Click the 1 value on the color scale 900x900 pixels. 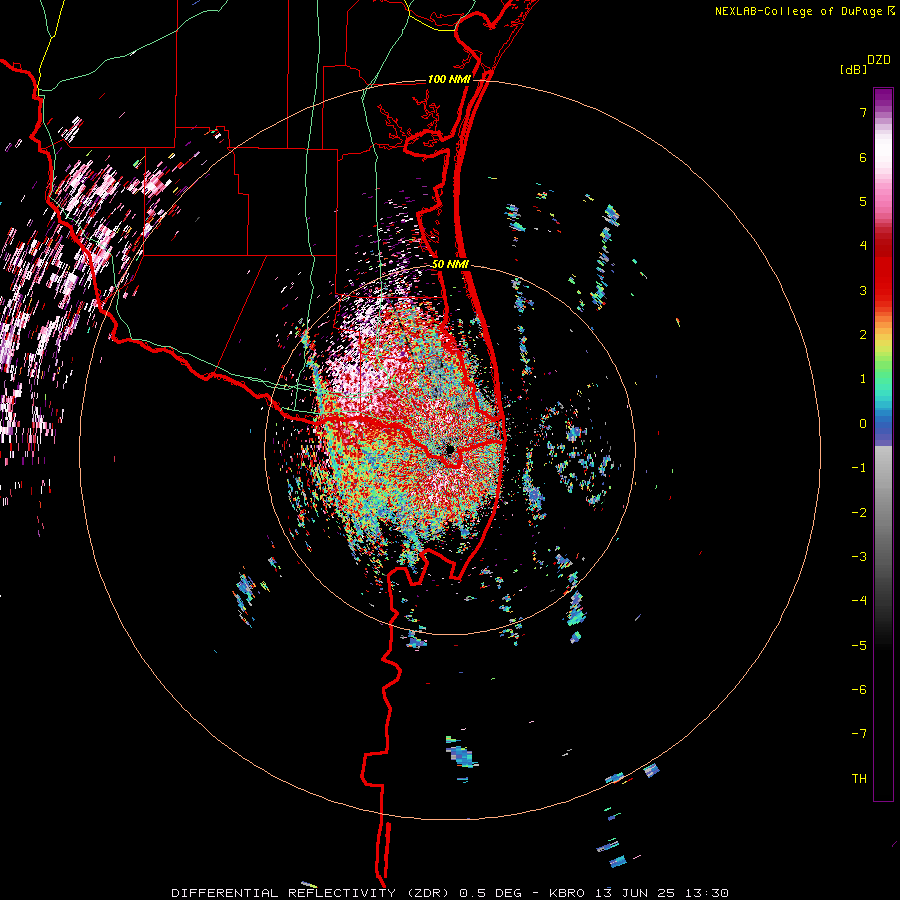tap(863, 379)
